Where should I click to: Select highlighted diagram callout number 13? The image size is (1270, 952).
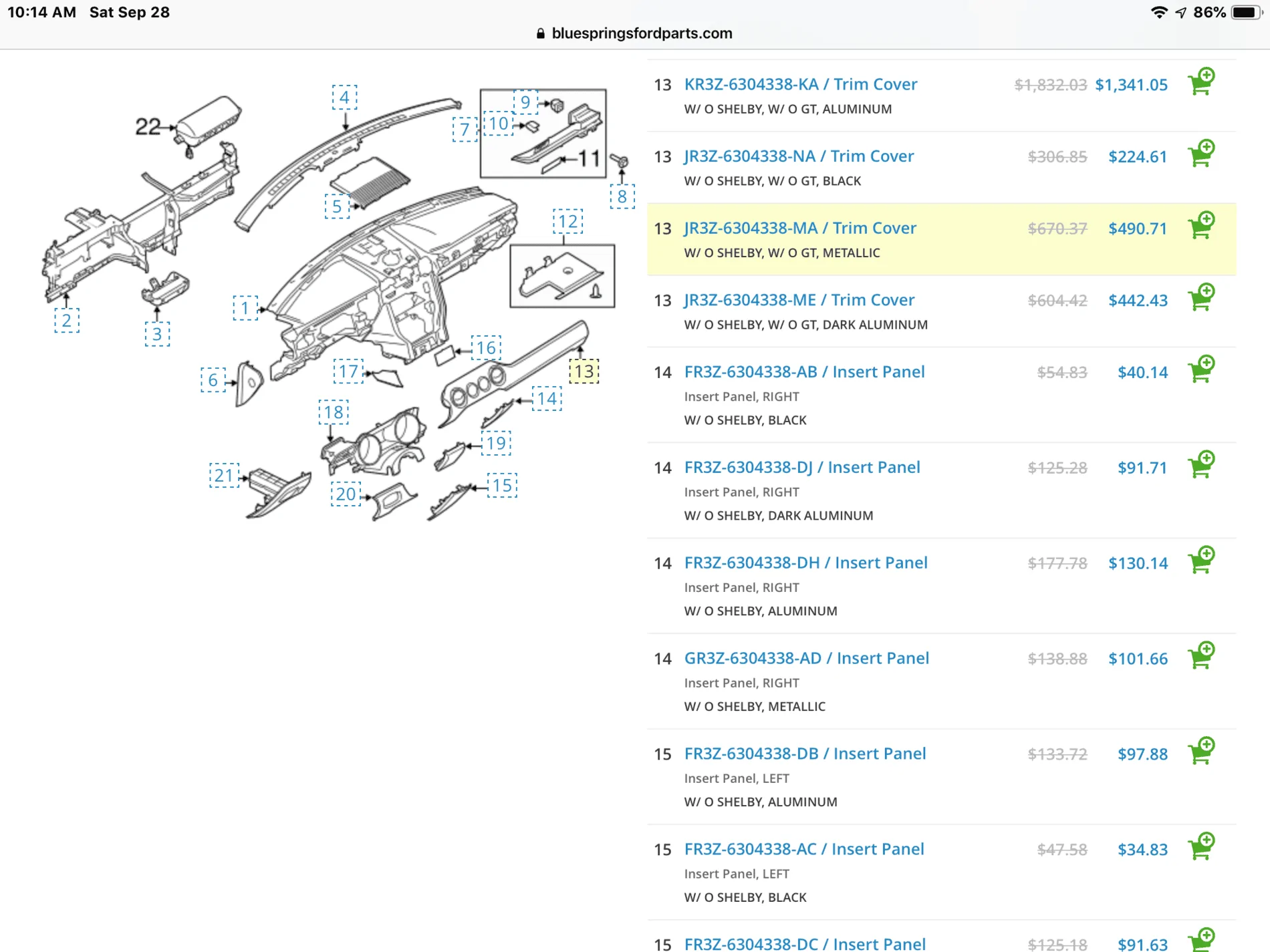[x=584, y=371]
